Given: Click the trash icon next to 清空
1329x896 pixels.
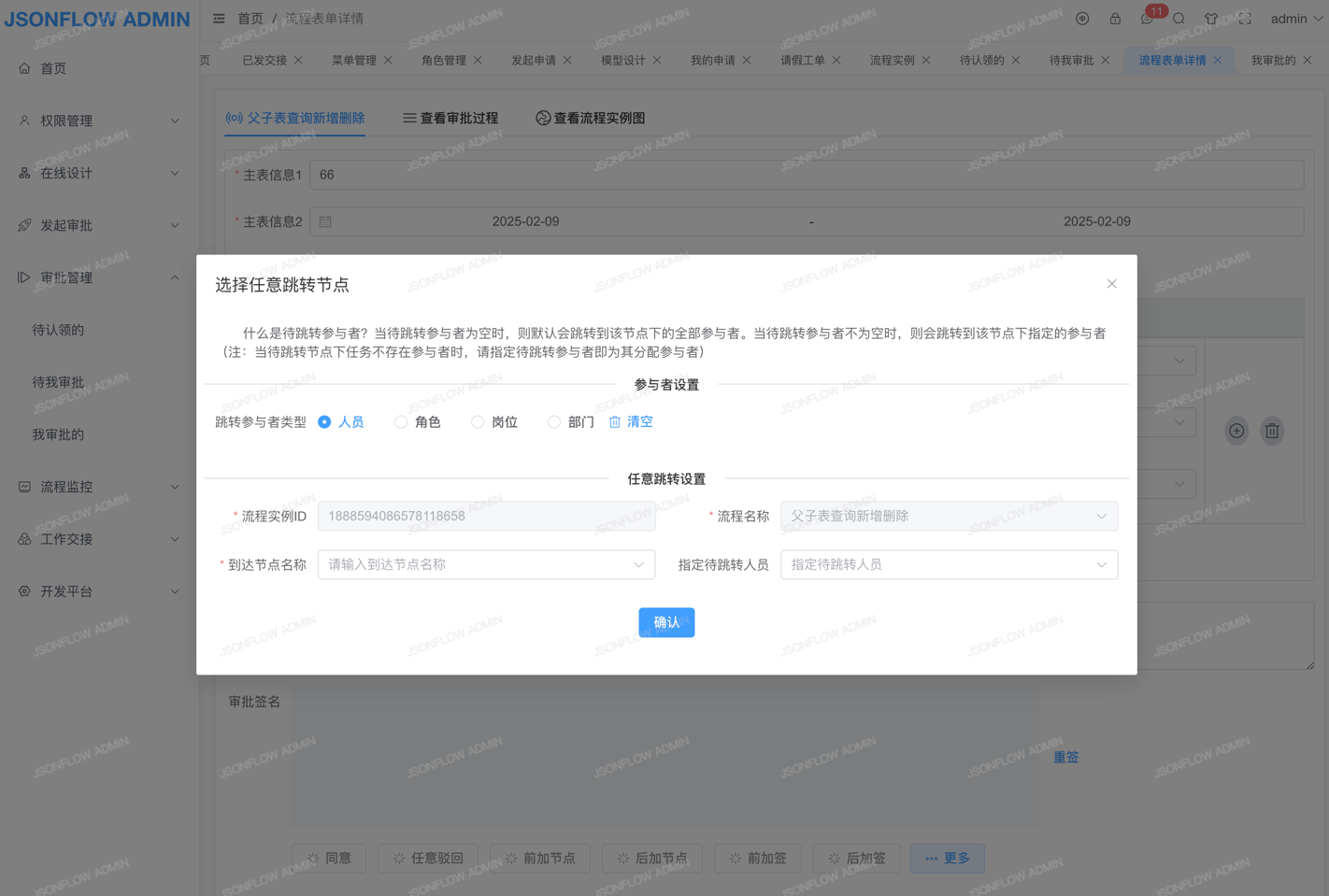Looking at the screenshot, I should 615,422.
